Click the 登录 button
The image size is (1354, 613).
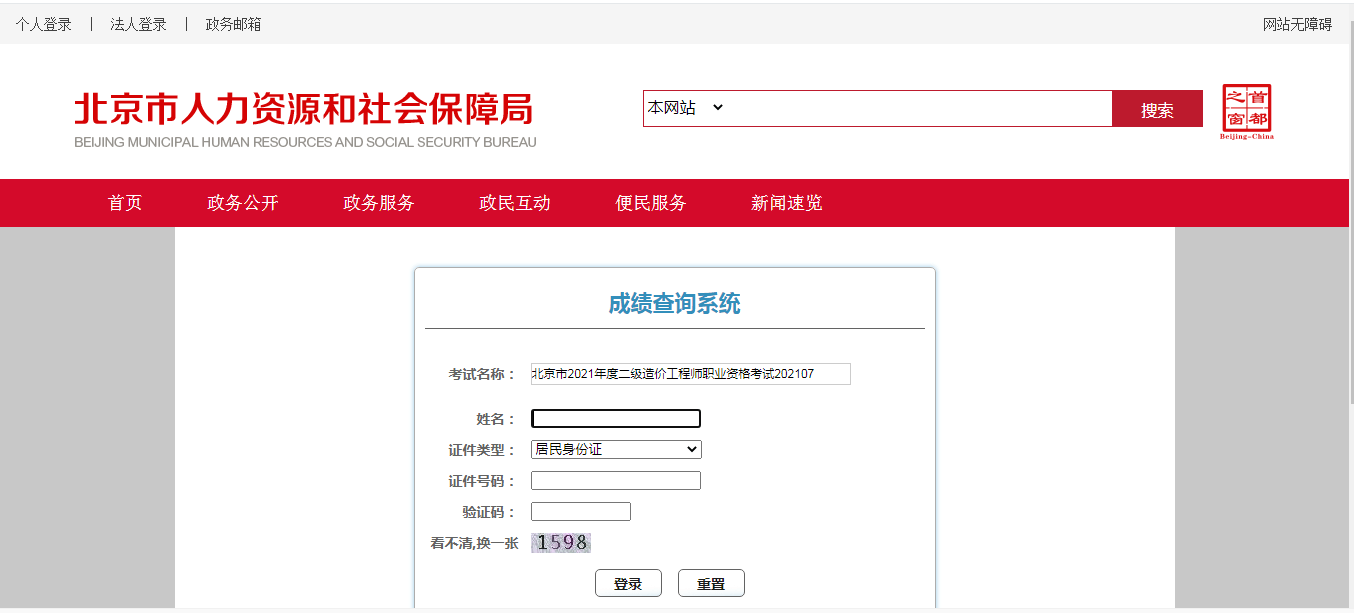(x=628, y=583)
